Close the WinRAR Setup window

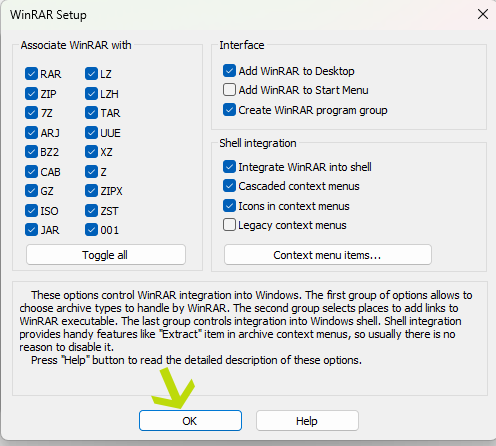click(x=483, y=14)
